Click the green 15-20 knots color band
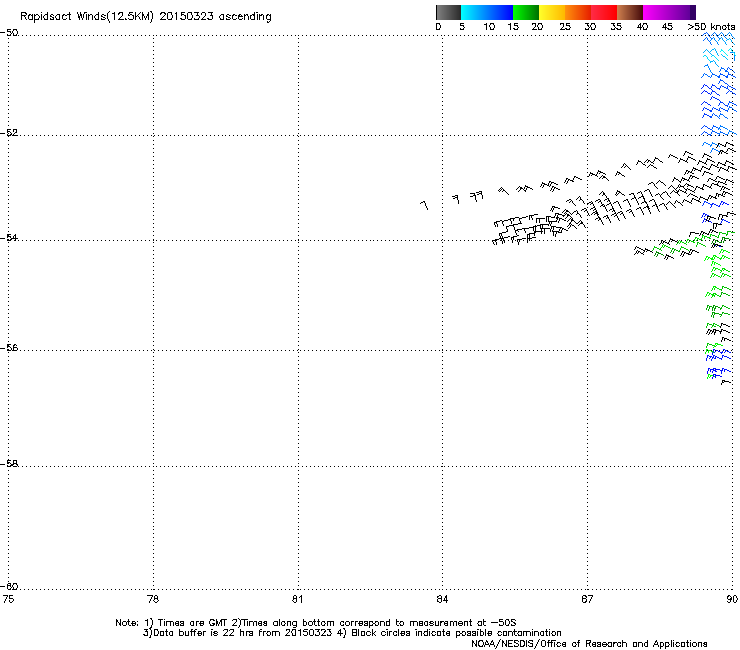The width and height of the screenshot is (740, 650). click(526, 12)
